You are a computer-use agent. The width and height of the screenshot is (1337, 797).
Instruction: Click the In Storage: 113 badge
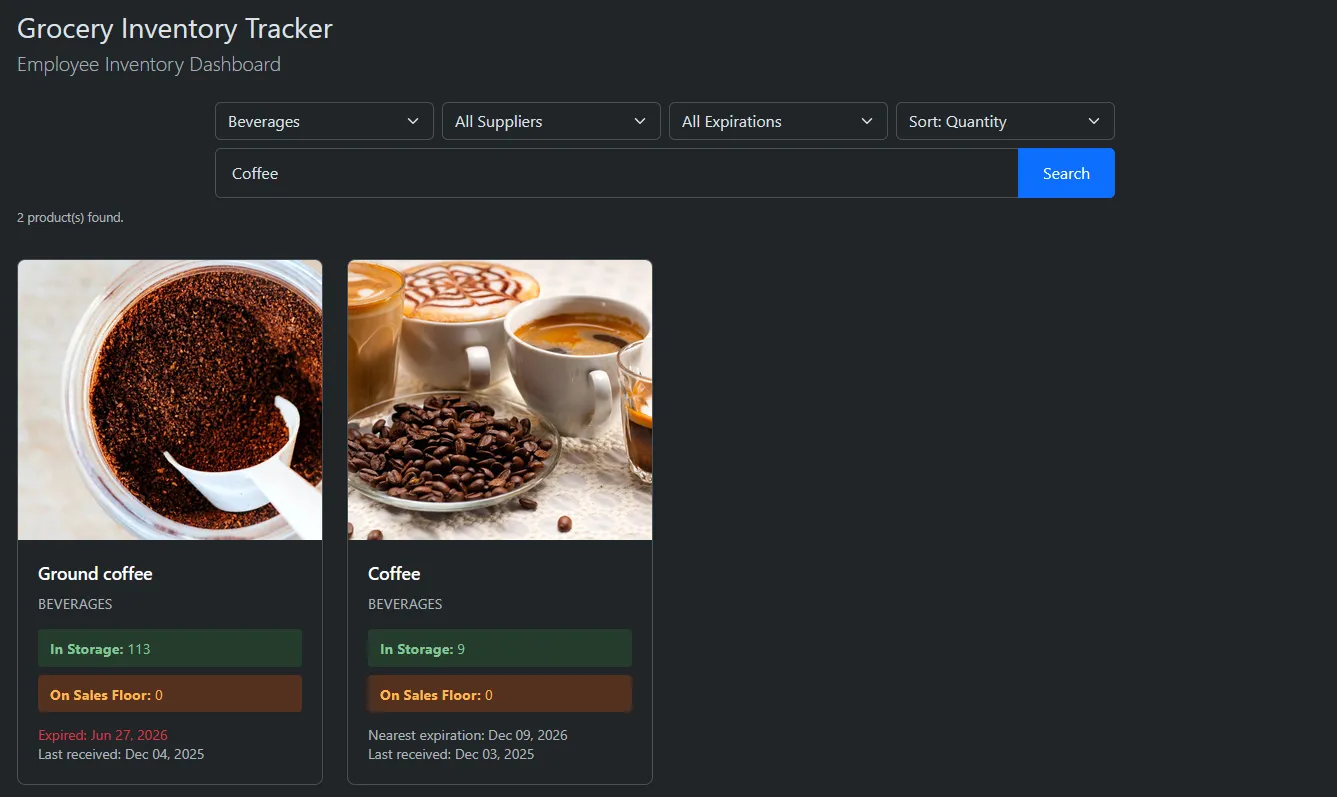point(170,648)
